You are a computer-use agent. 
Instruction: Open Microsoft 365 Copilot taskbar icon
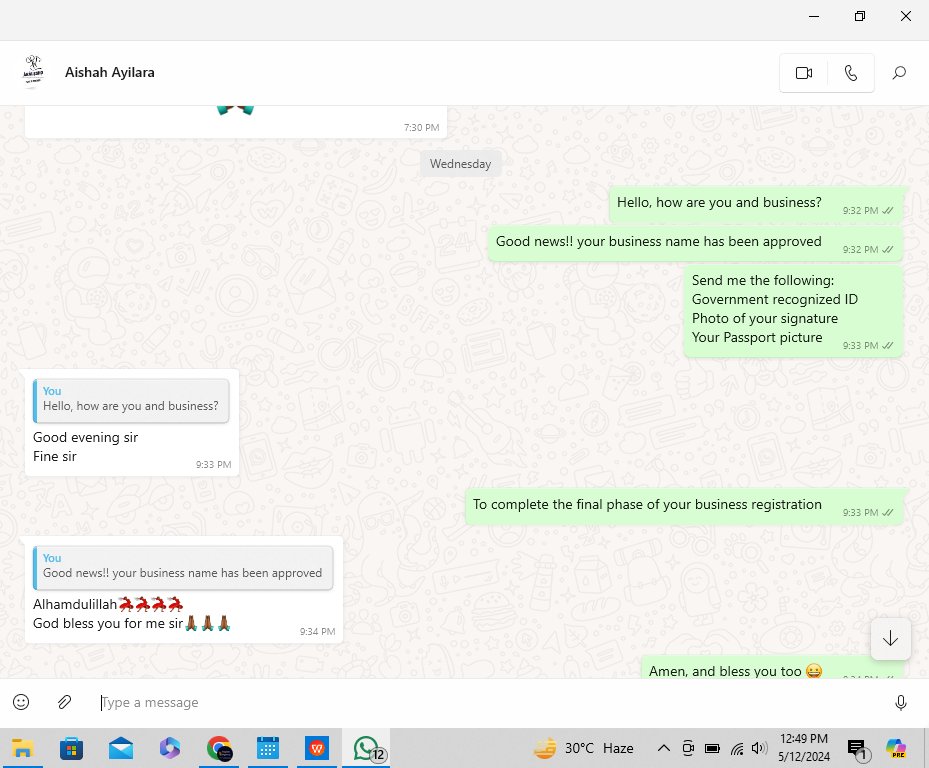(170, 748)
